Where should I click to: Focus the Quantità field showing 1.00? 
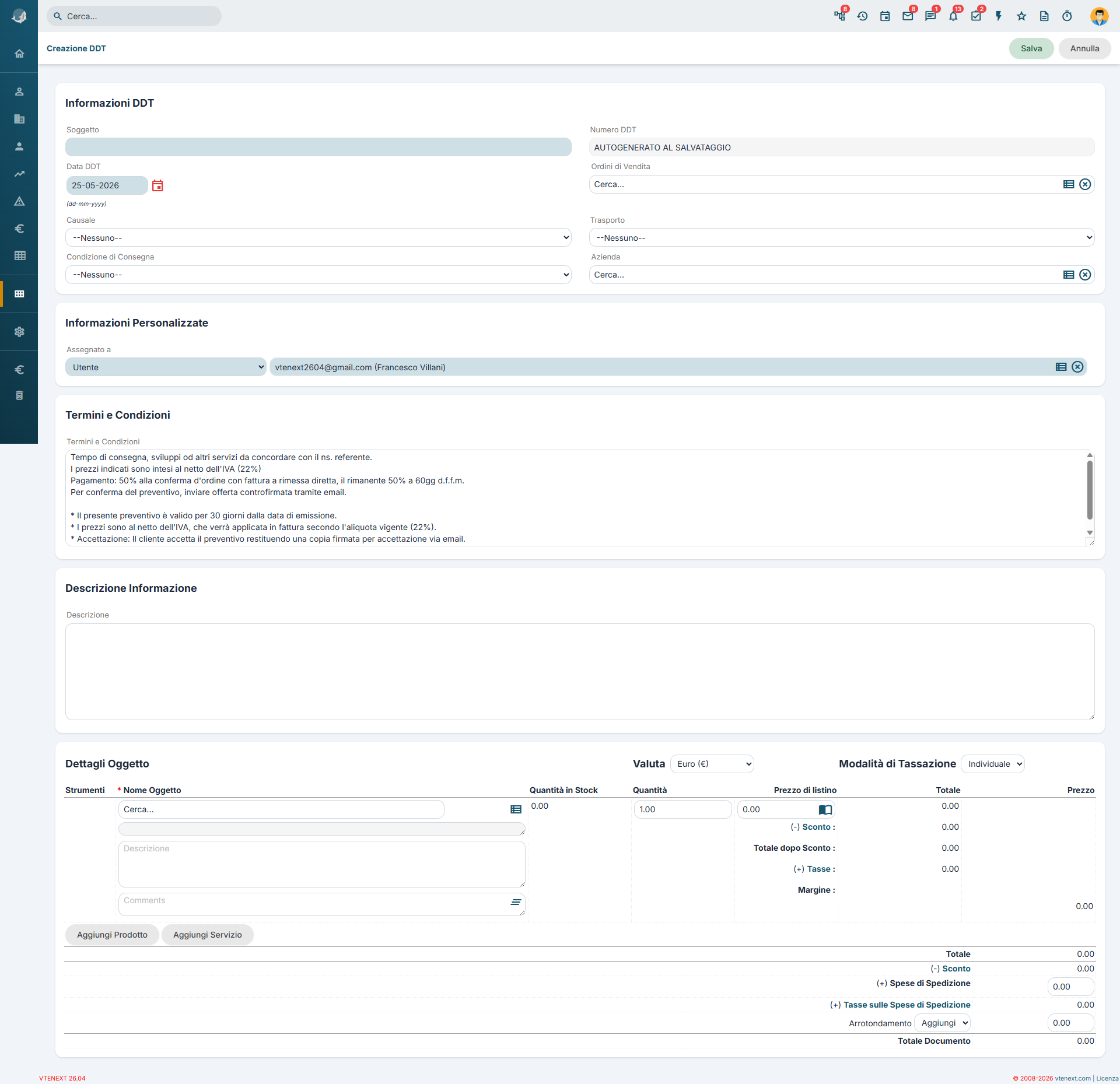coord(682,809)
